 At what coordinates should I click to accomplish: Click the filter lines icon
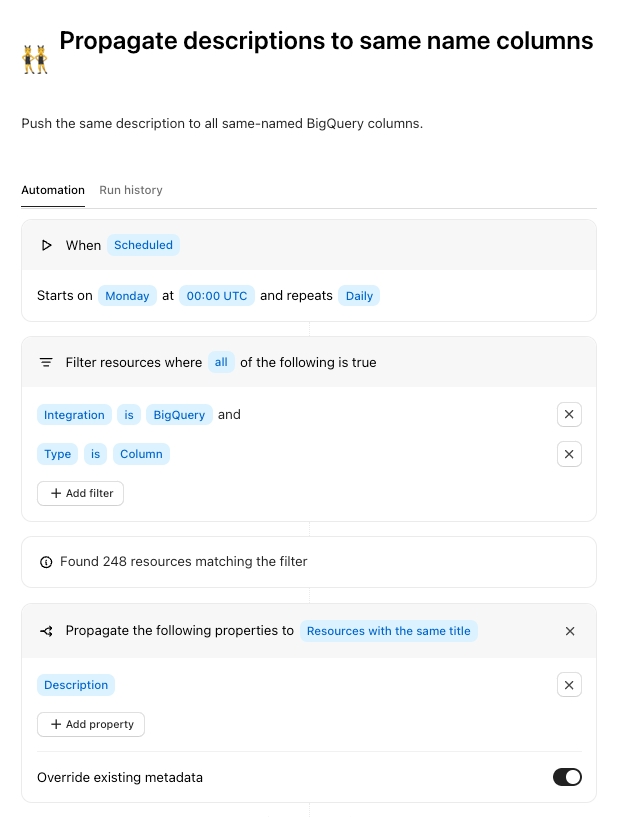click(x=46, y=362)
